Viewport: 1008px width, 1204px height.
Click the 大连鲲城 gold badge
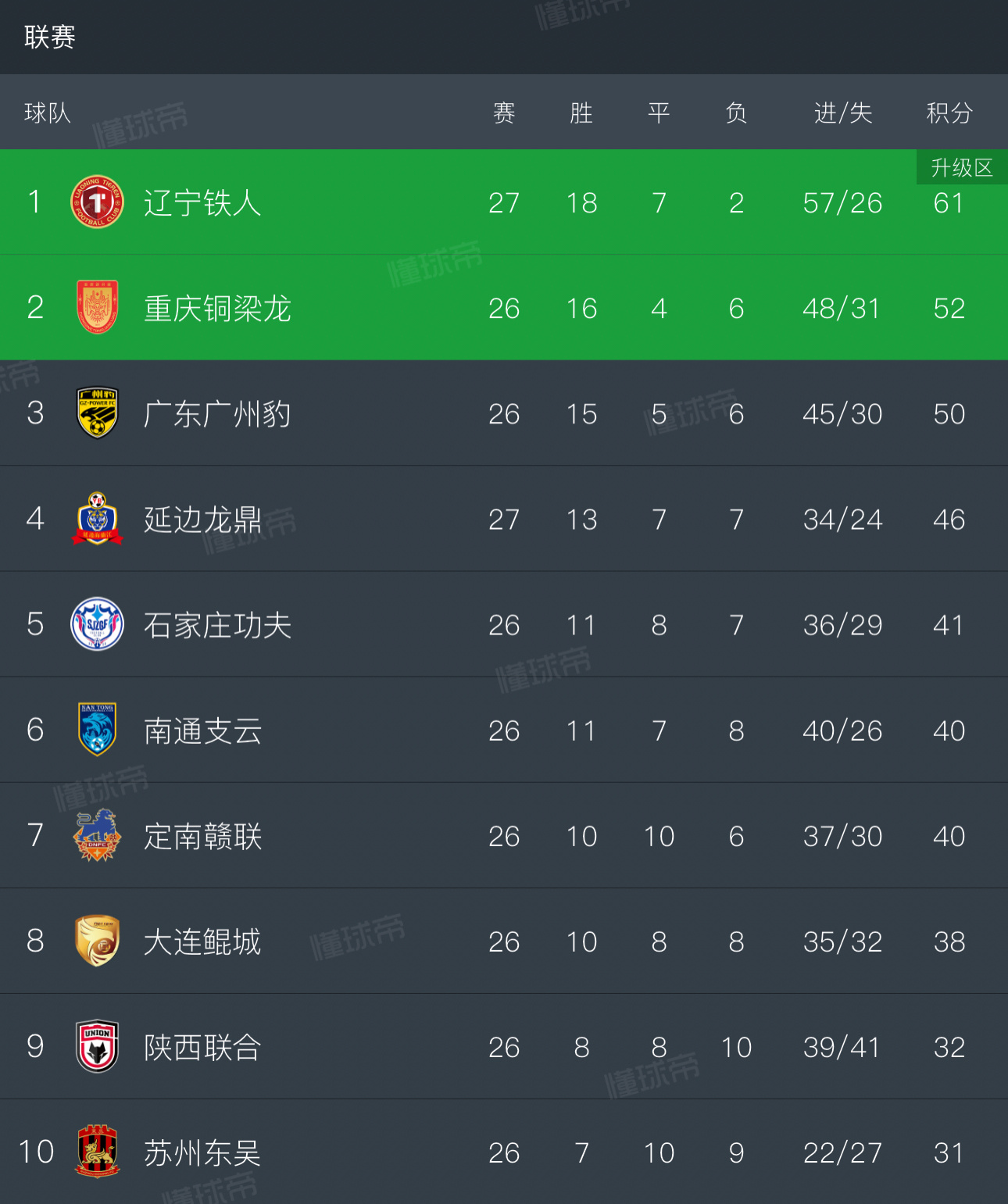97,941
